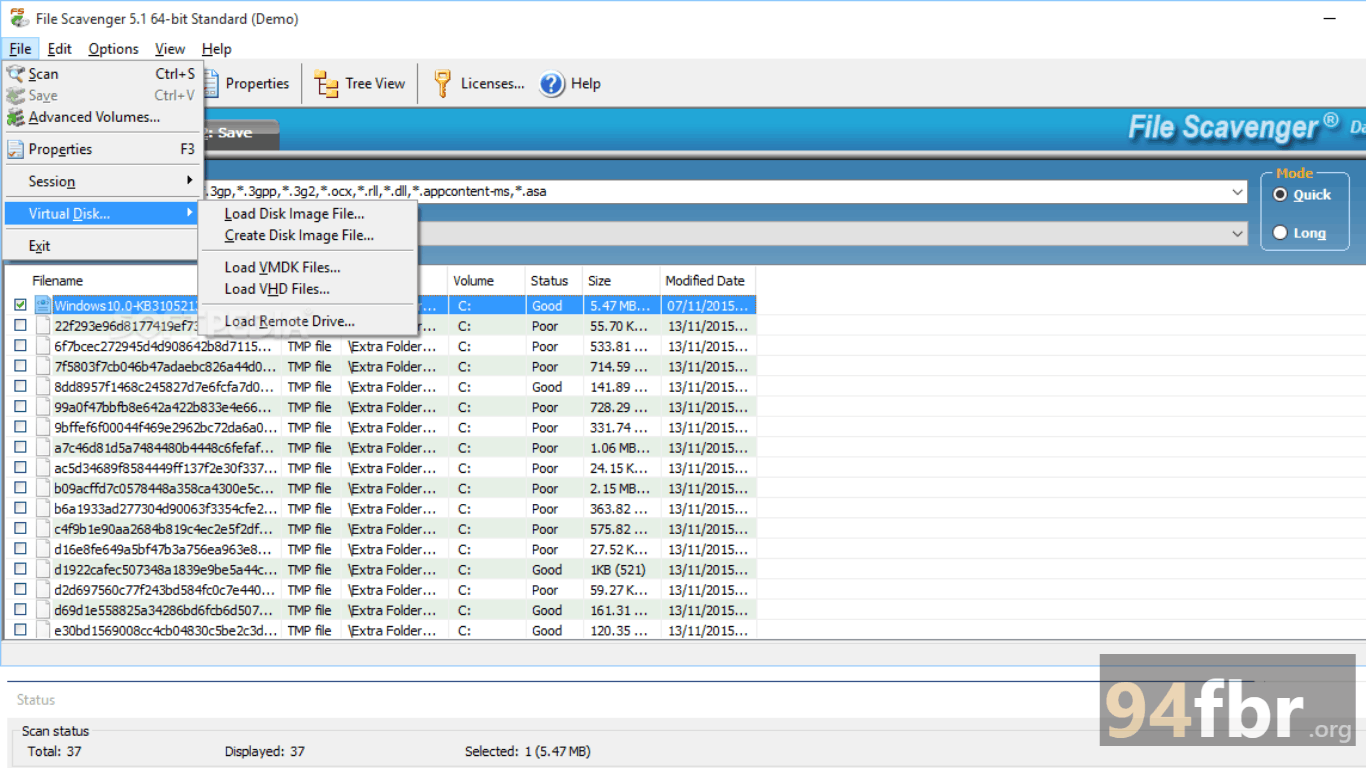Sort by Modified Date column header
Viewport: 1366px width, 768px height.
(x=705, y=281)
